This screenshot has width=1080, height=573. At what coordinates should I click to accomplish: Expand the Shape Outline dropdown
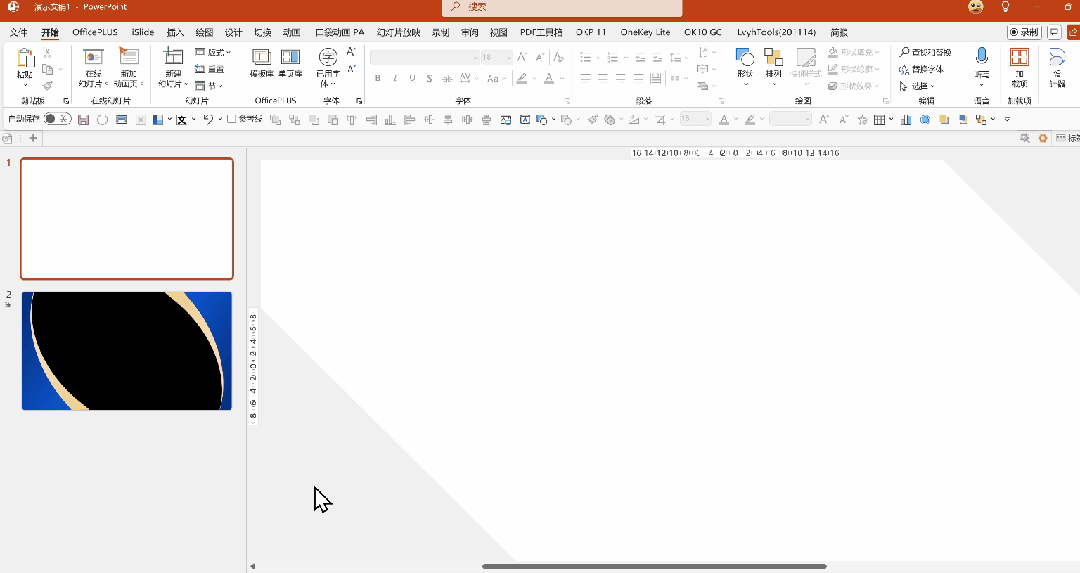[x=853, y=69]
